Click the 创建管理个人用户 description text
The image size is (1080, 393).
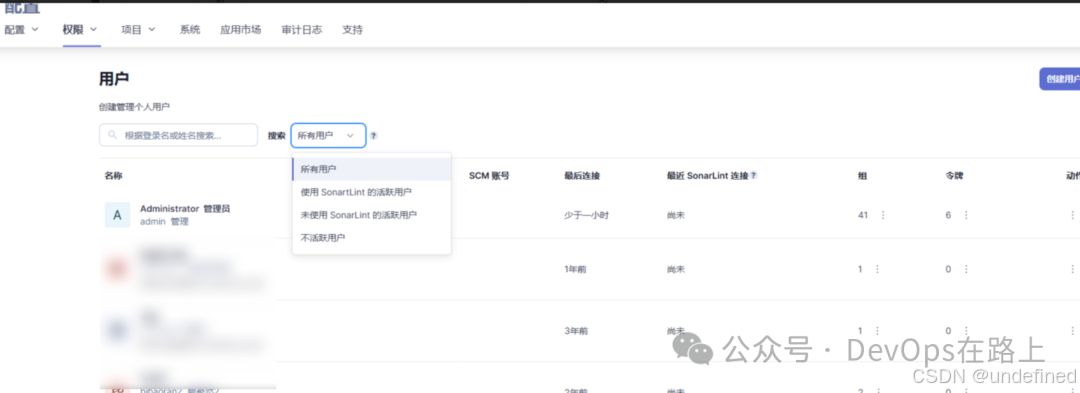pos(134,107)
